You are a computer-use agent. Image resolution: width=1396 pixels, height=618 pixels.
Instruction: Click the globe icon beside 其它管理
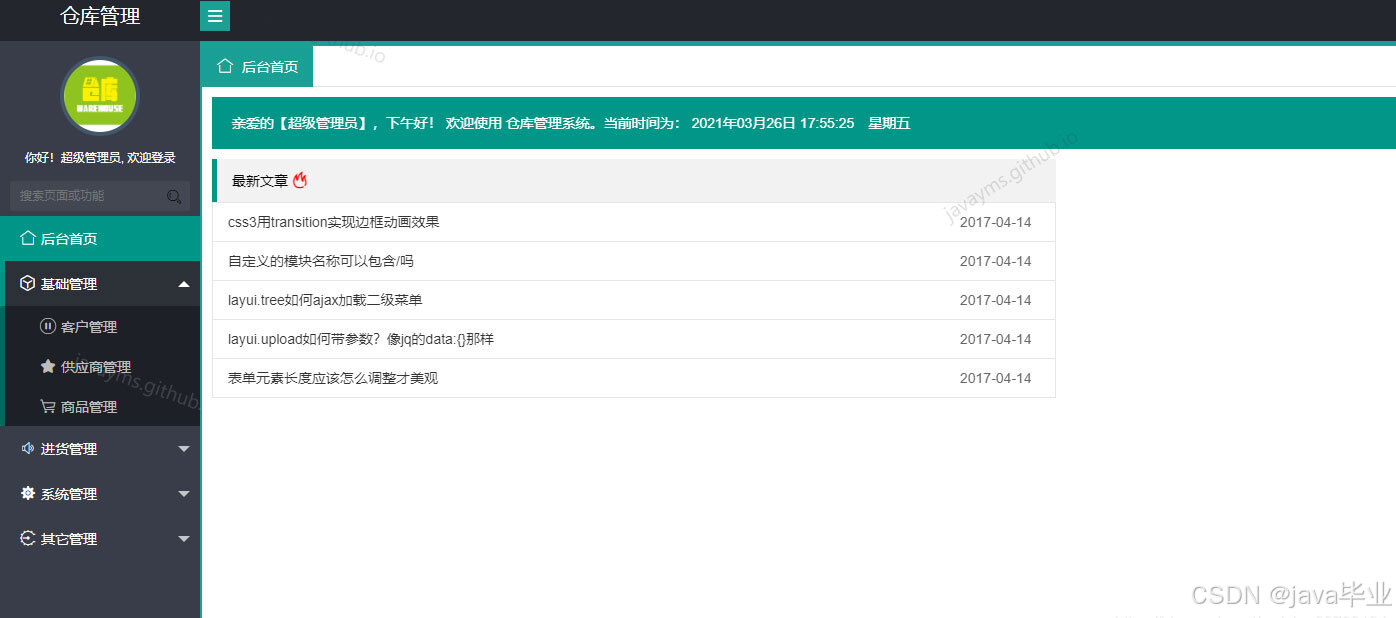pos(27,538)
